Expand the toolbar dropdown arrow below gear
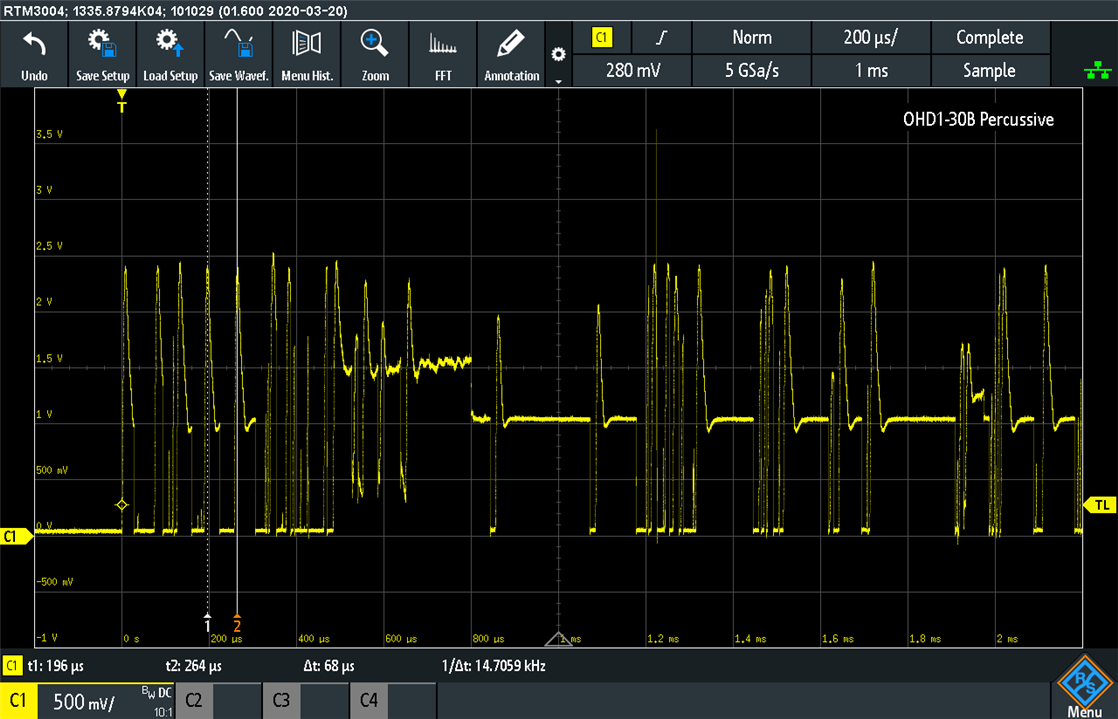Screen dimensions: 1118x719 (558, 81)
